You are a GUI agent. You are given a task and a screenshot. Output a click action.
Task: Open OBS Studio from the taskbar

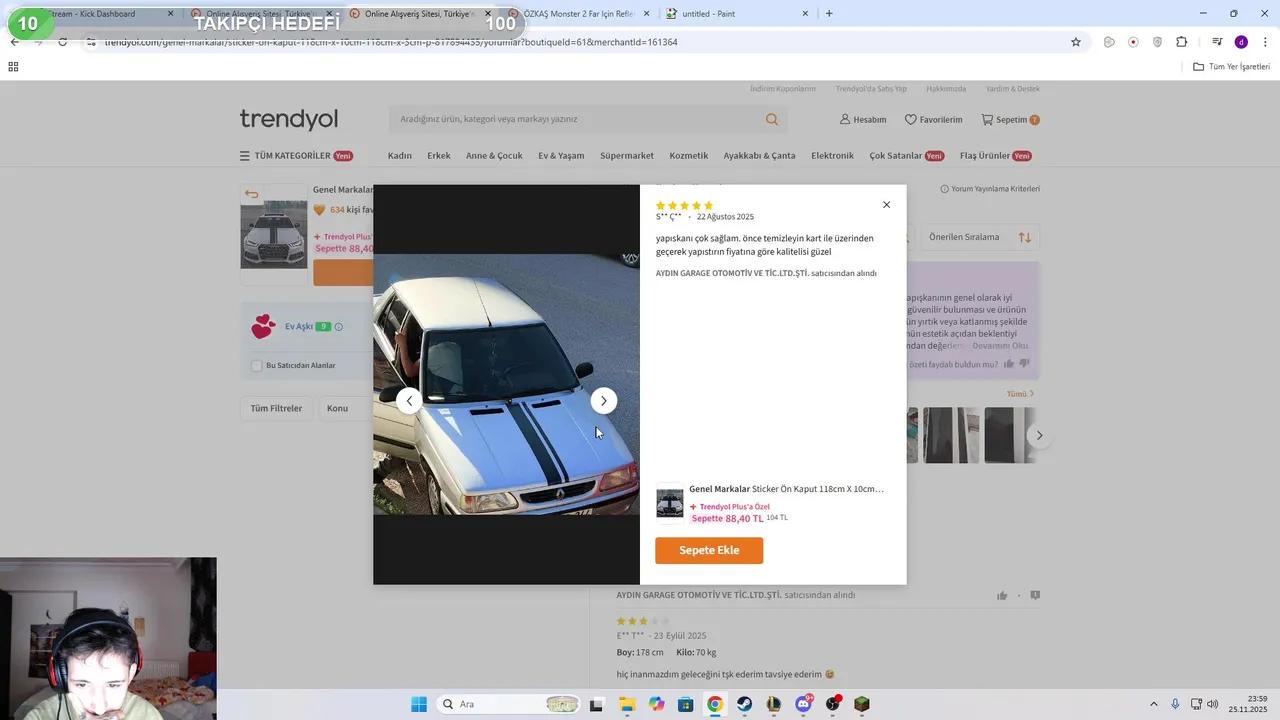833,704
